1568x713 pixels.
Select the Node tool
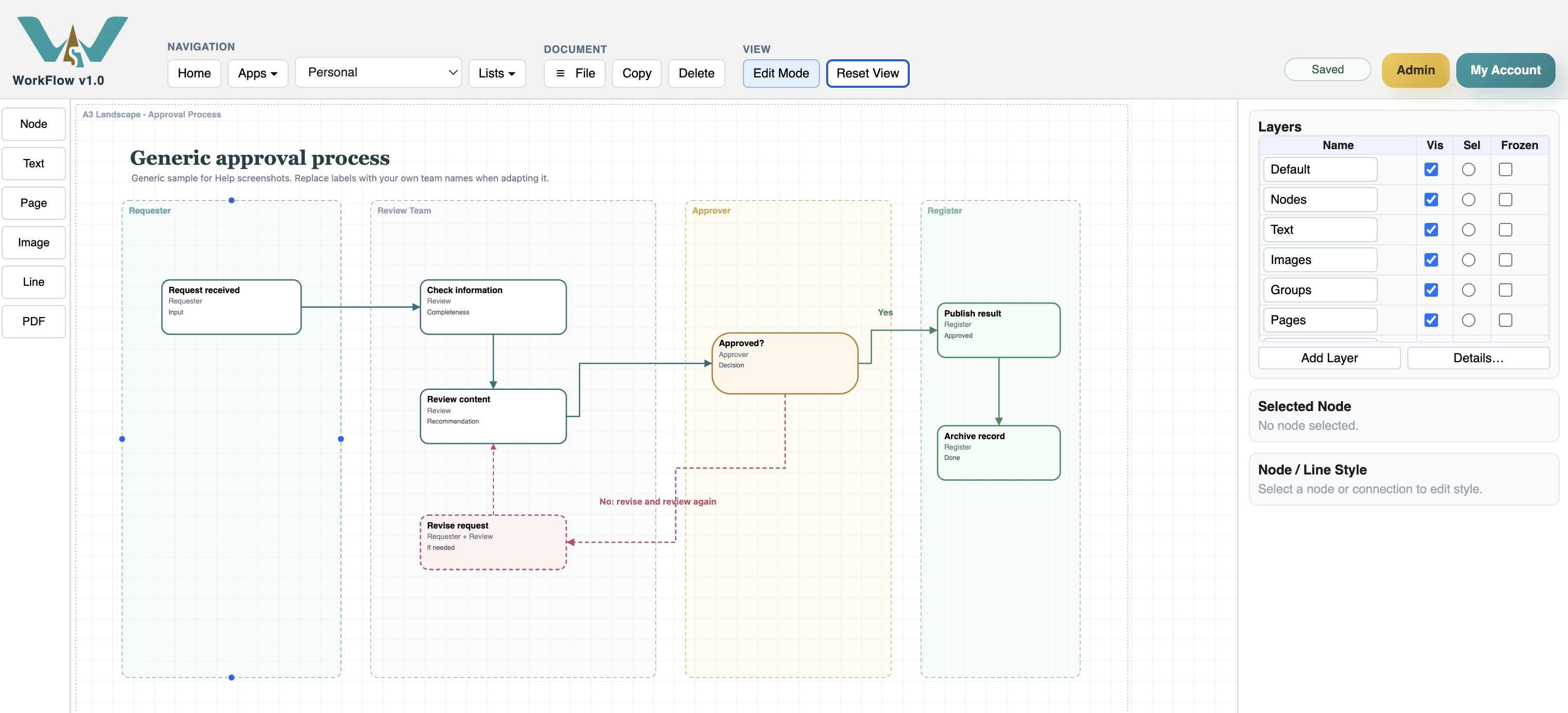[x=33, y=124]
